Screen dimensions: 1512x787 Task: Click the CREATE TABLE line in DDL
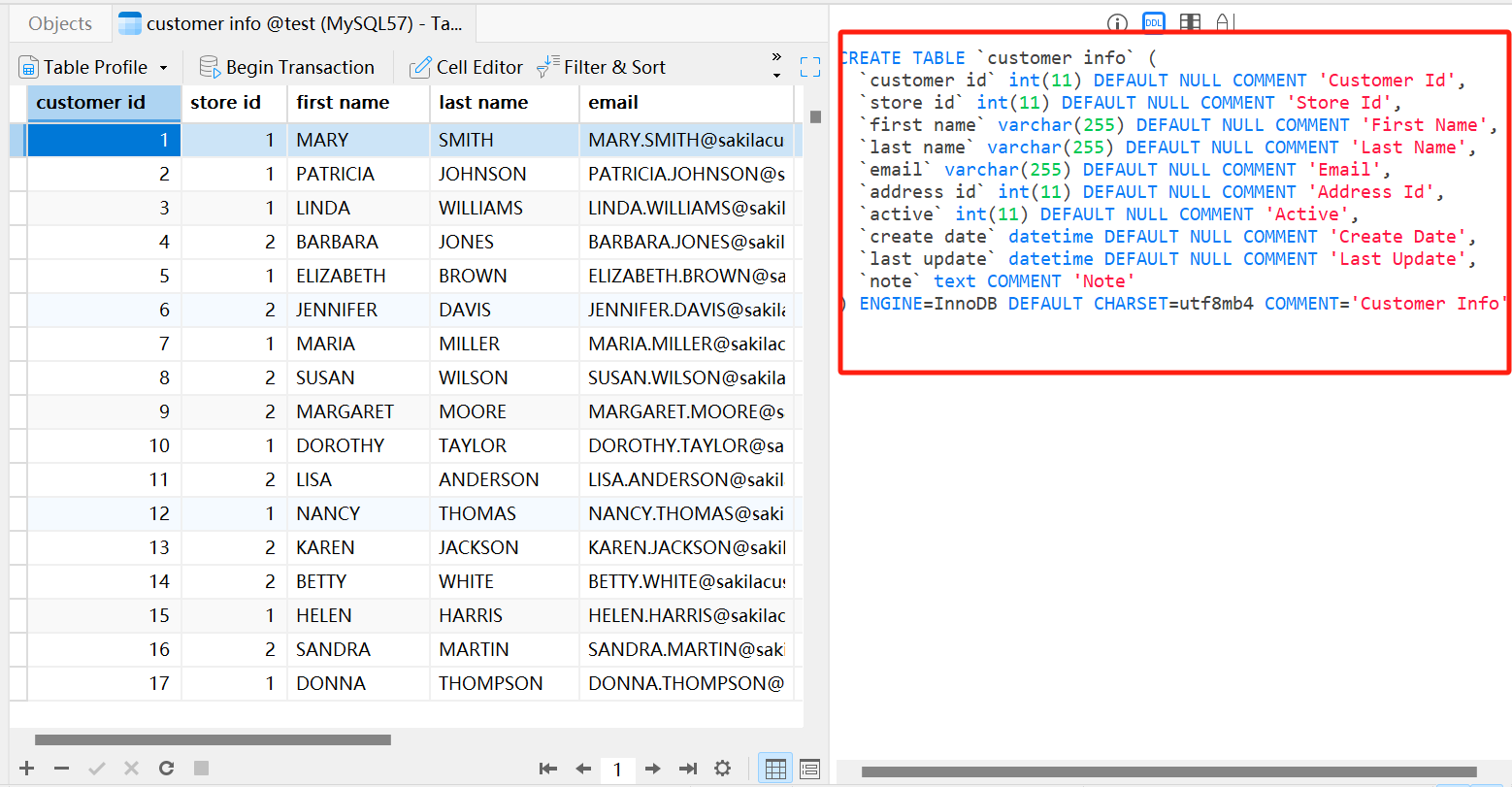(x=999, y=58)
